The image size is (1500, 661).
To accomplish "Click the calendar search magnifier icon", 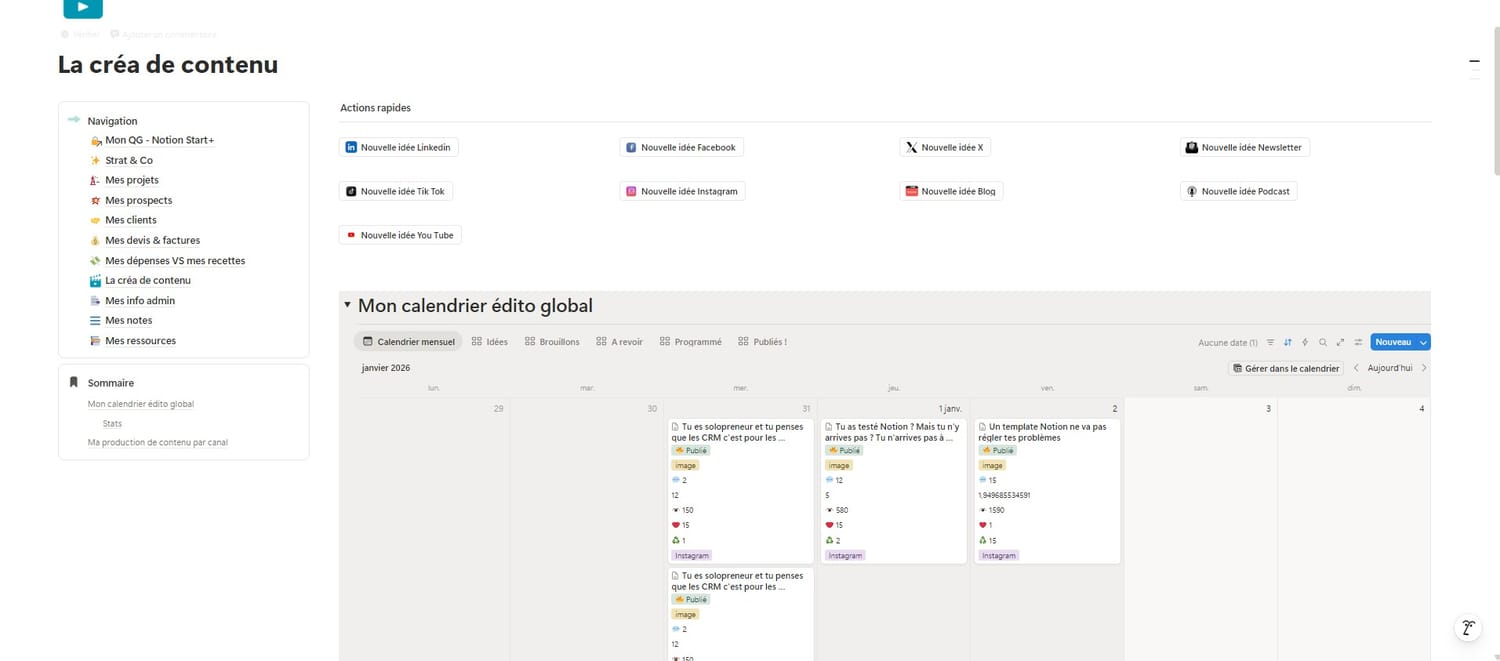I will click(x=1323, y=342).
